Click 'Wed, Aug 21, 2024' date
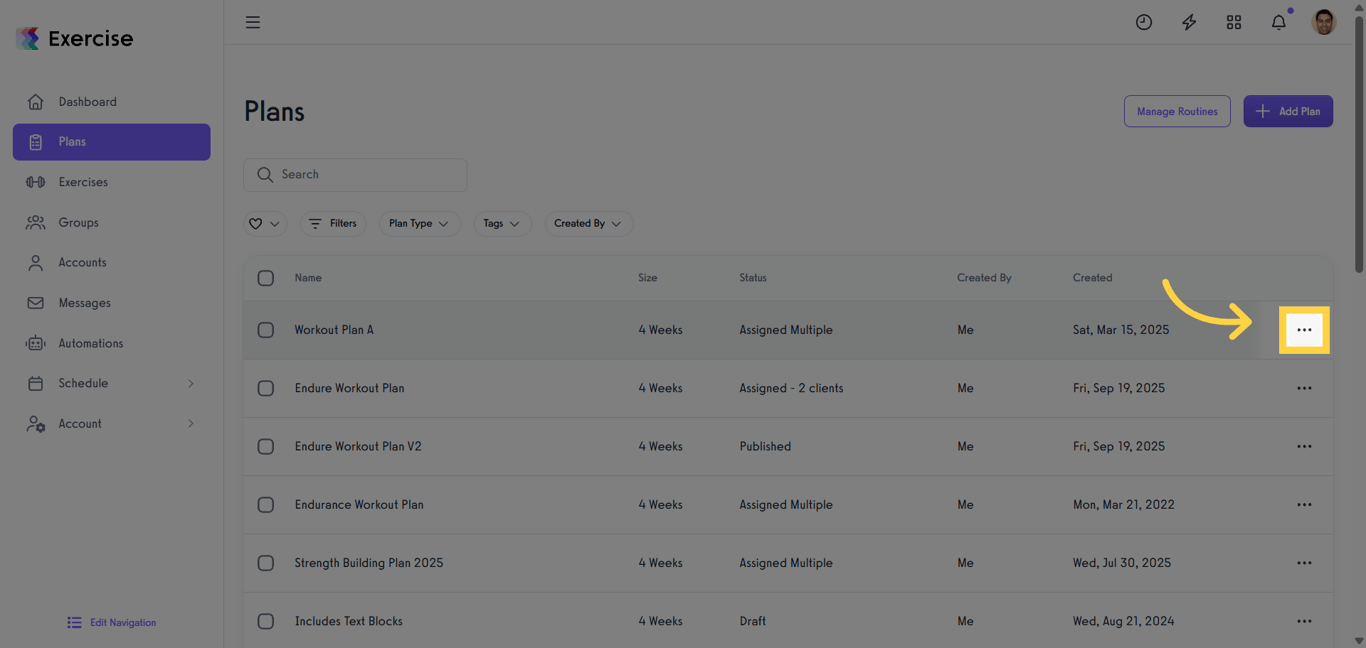 click(1123, 621)
